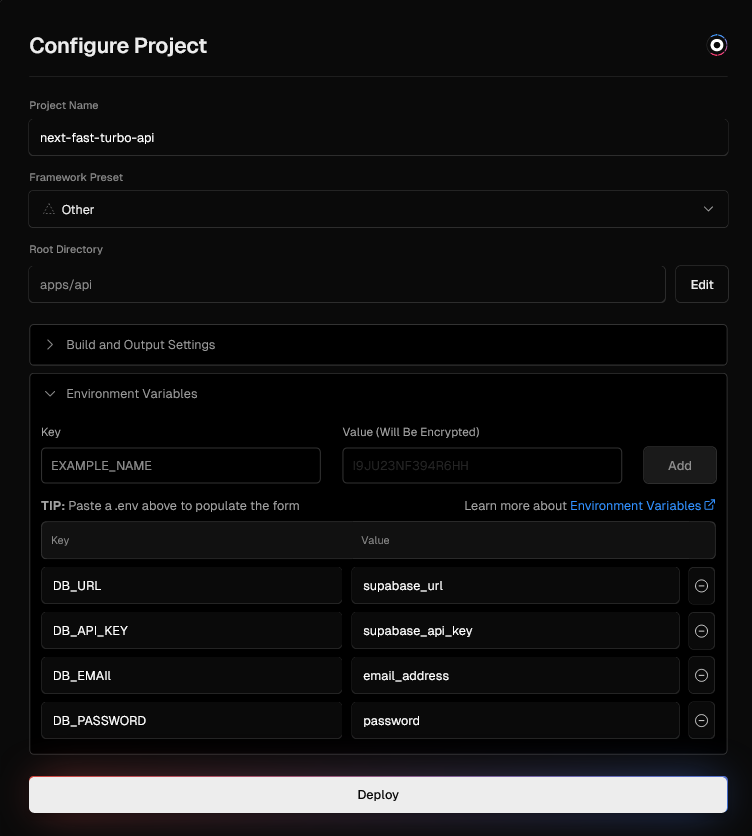Viewport: 752px width, 836px height.
Task: Click the triangle icon in Framework Preset
Action: [49, 210]
